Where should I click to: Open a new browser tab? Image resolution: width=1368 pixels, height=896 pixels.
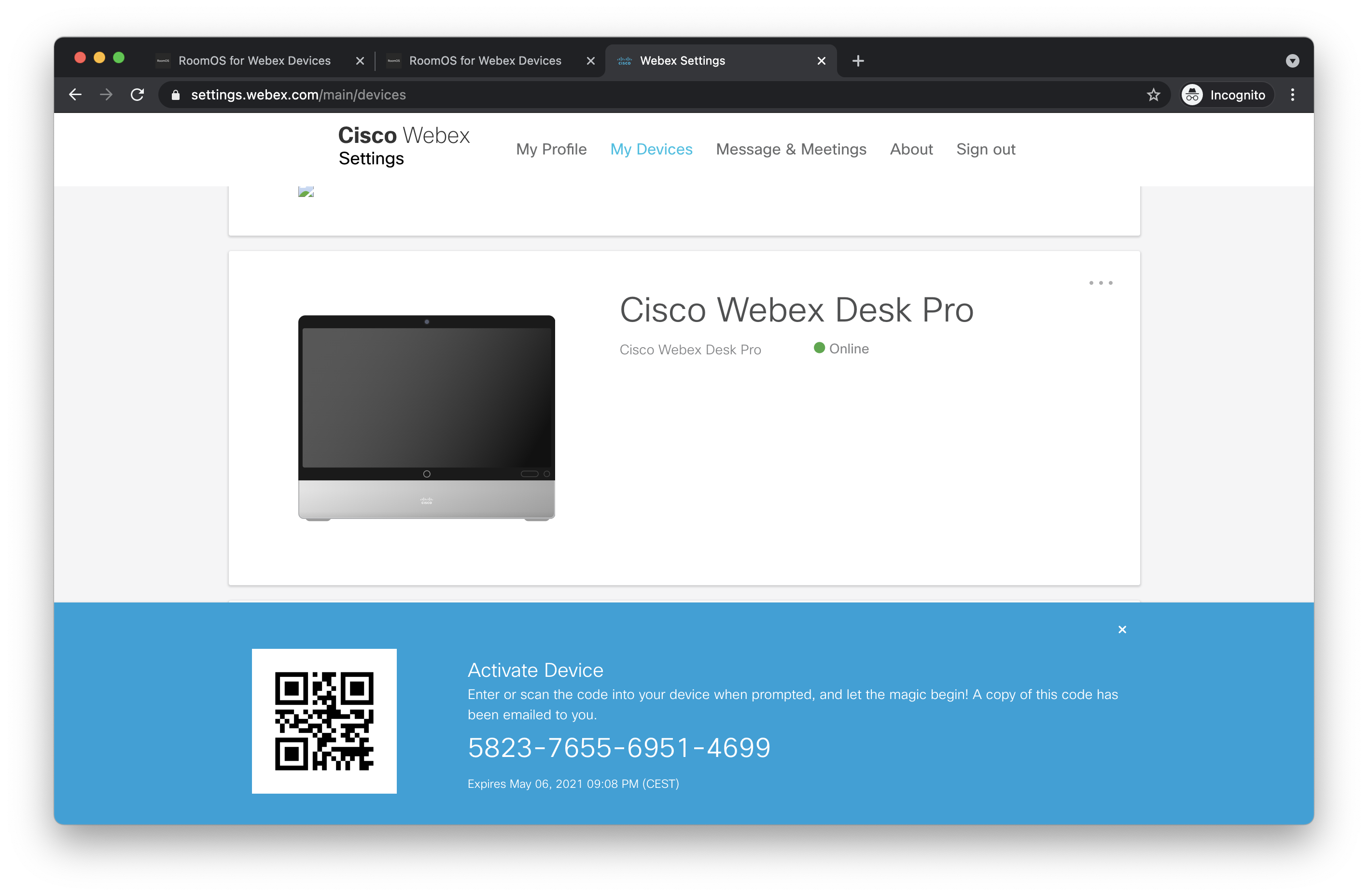point(858,61)
